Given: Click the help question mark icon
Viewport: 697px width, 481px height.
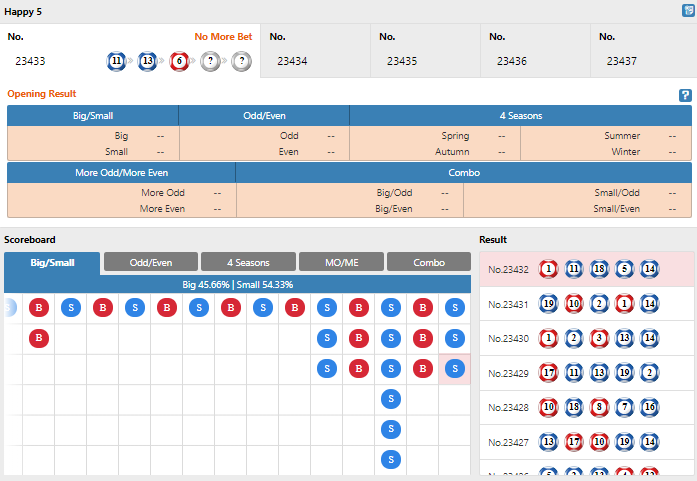Looking at the screenshot, I should [685, 95].
